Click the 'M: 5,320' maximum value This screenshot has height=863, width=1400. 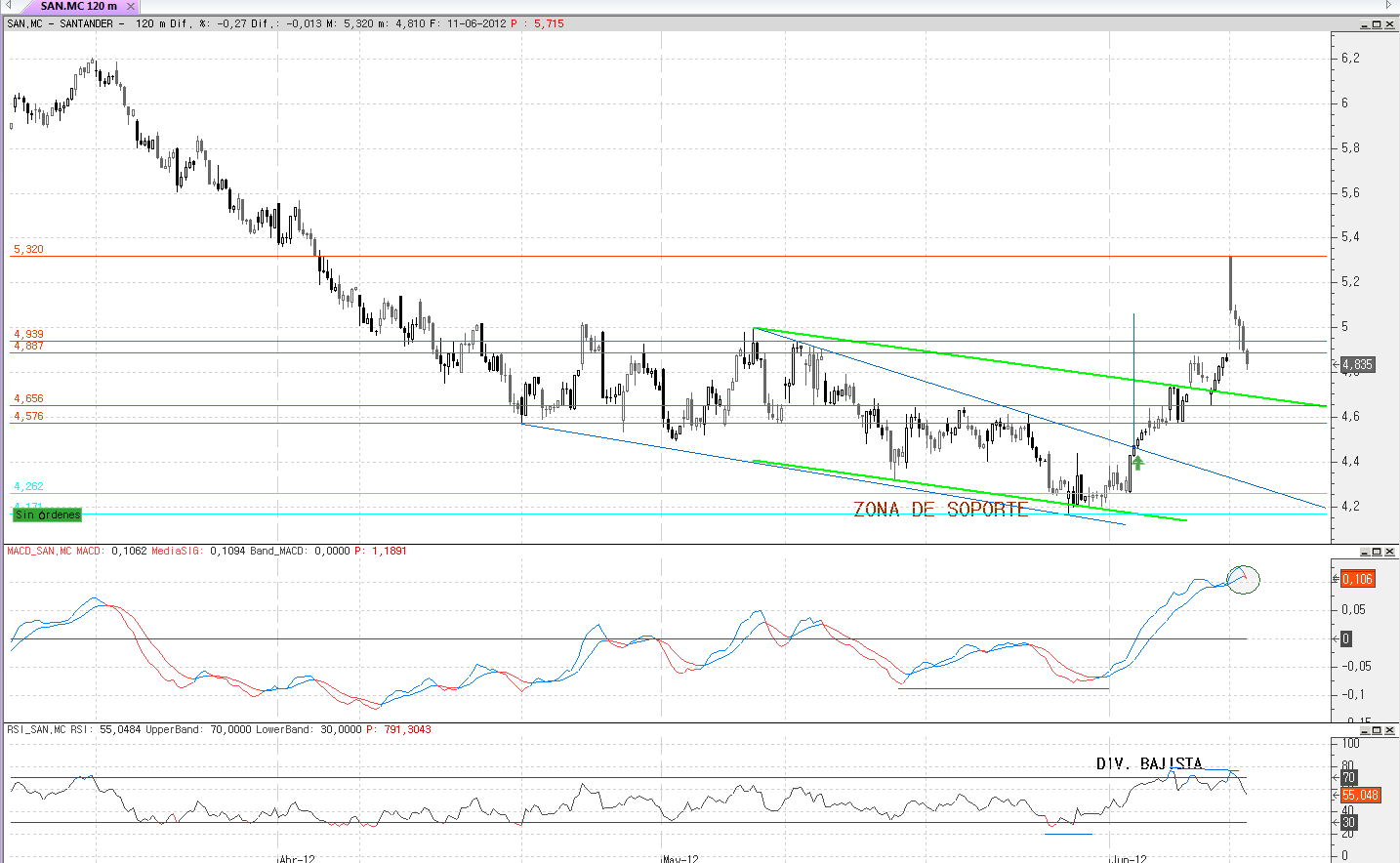click(349, 23)
